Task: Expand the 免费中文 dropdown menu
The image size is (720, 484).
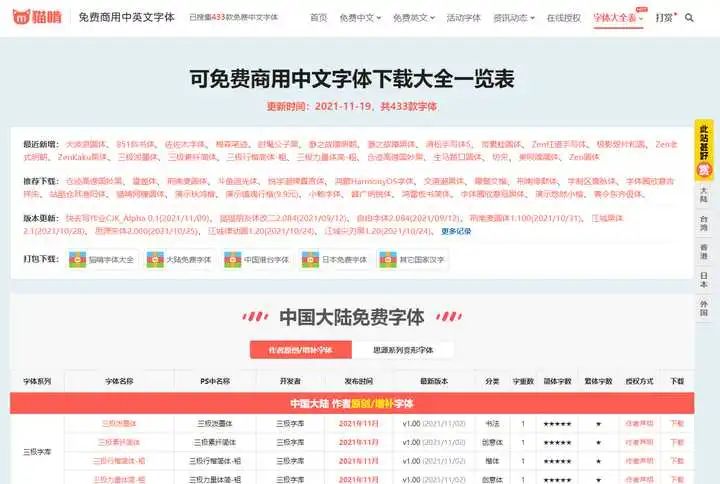Action: click(360, 18)
